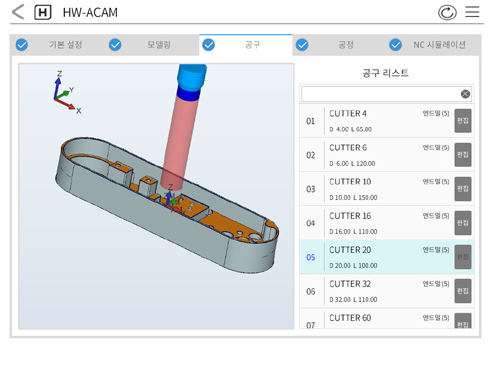Click the refresh circular arrow icon
The height and width of the screenshot is (365, 495).
click(x=447, y=13)
